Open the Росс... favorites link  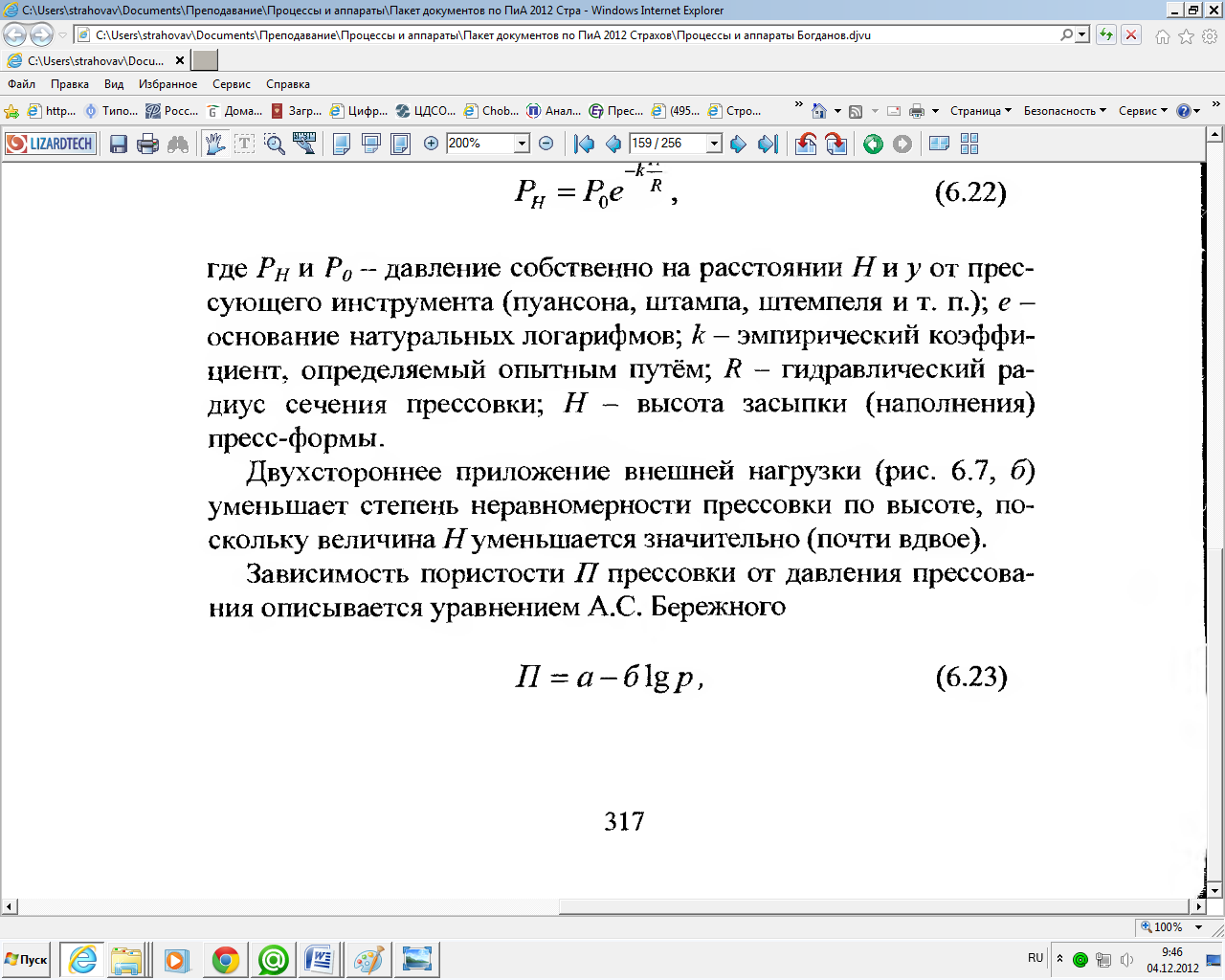pyautogui.click(x=171, y=111)
